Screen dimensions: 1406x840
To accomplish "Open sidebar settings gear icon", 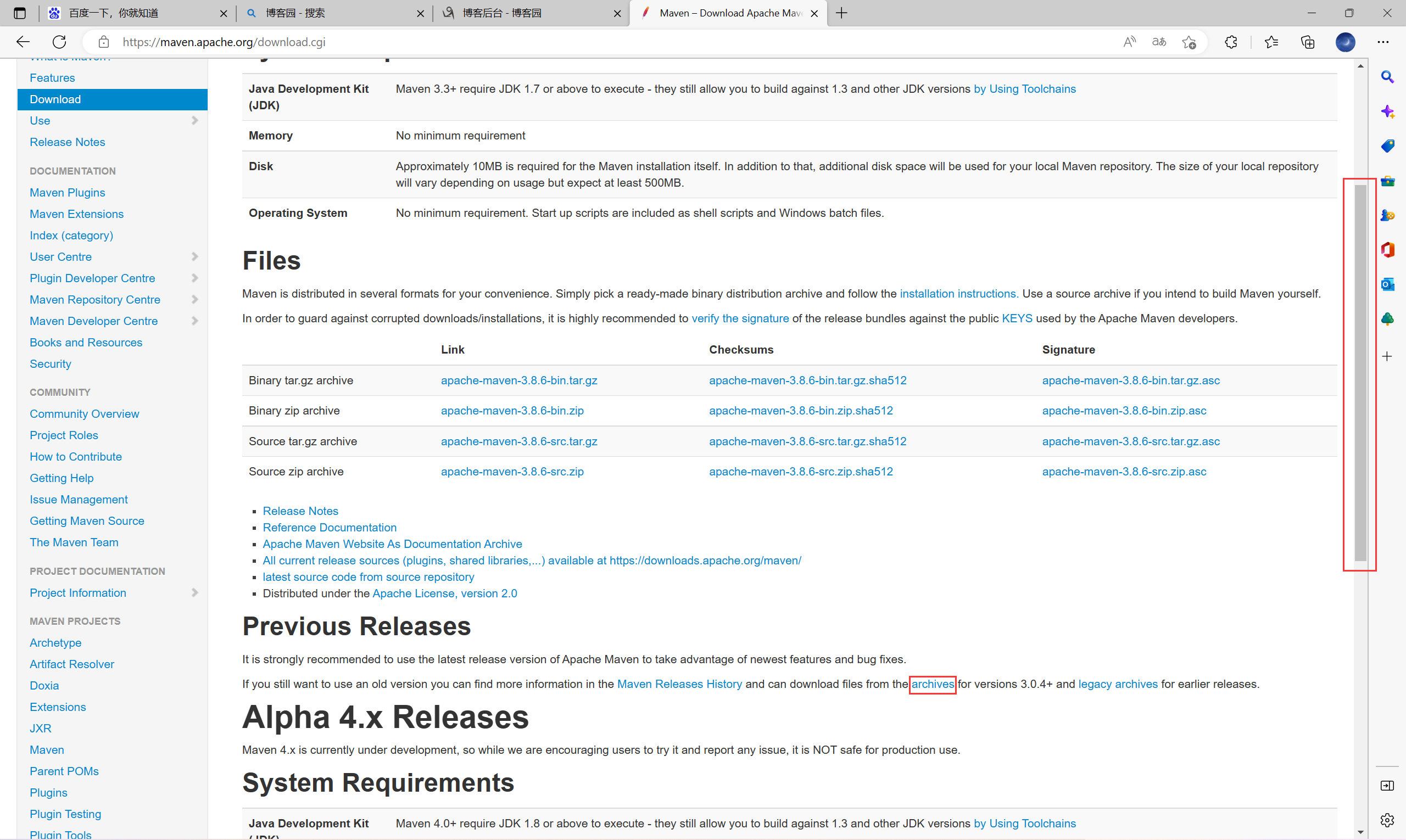I will tap(1387, 820).
